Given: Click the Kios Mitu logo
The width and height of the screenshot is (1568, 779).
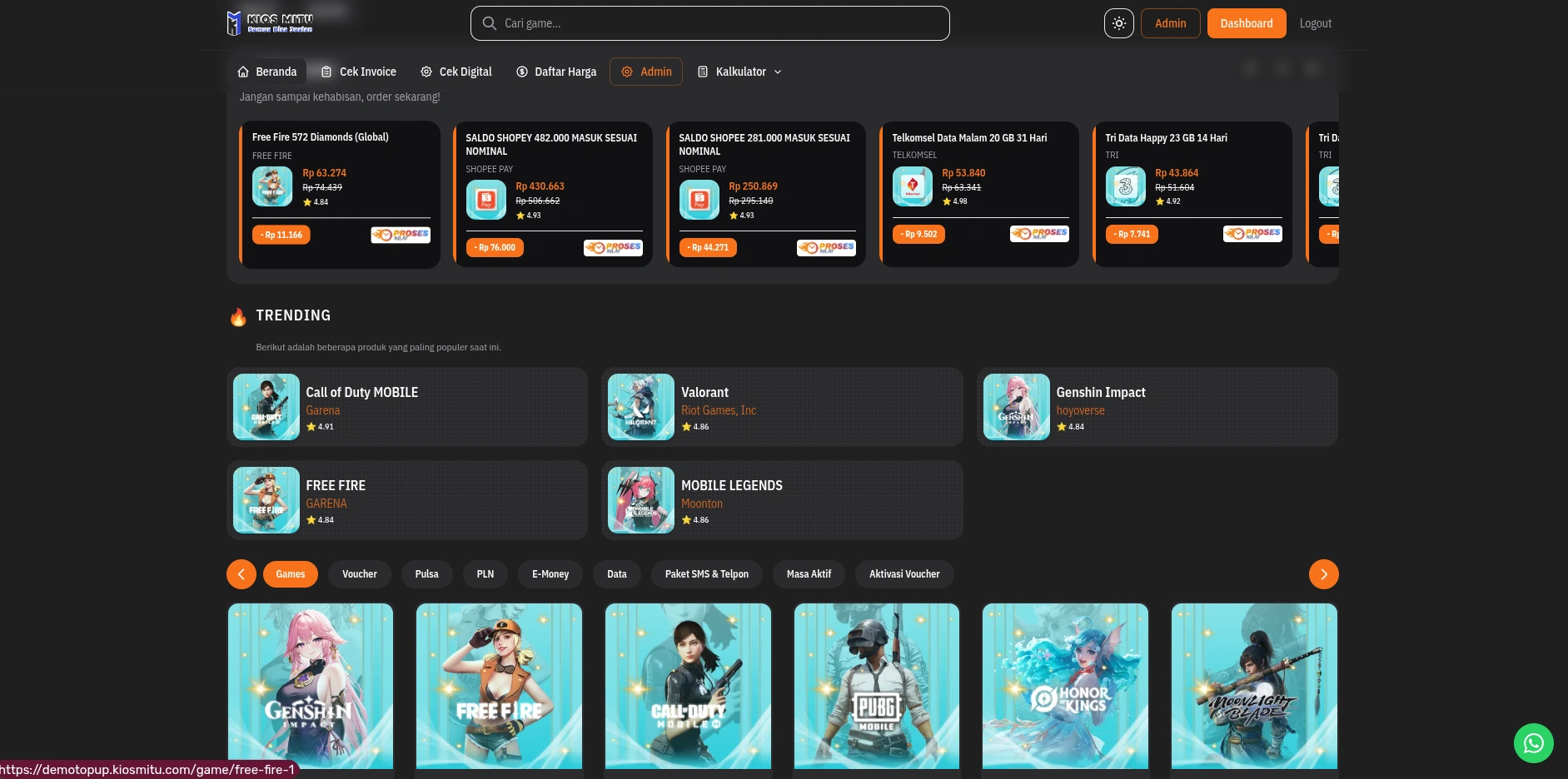Looking at the screenshot, I should (270, 23).
